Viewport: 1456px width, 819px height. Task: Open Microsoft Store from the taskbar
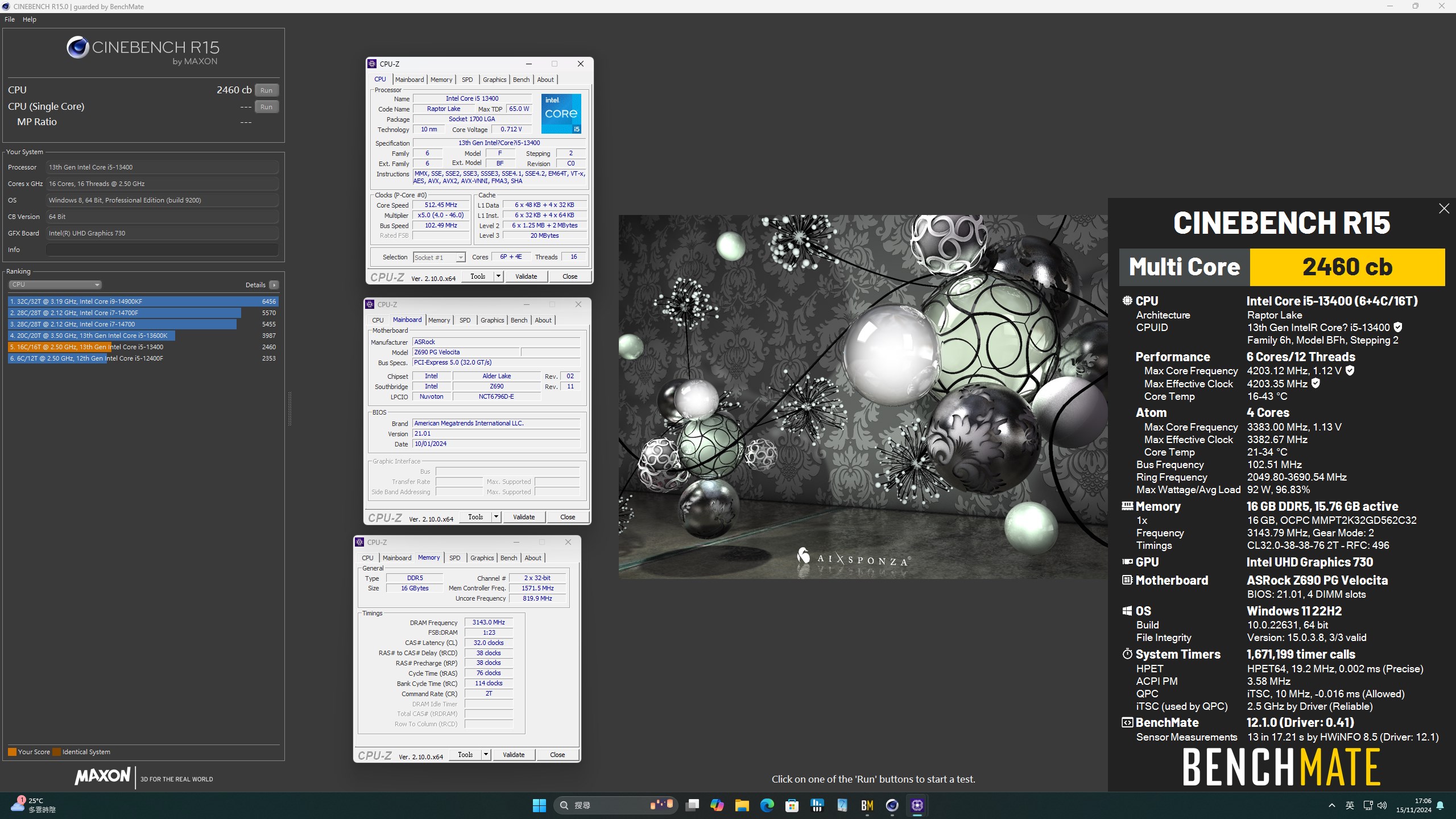(792, 805)
